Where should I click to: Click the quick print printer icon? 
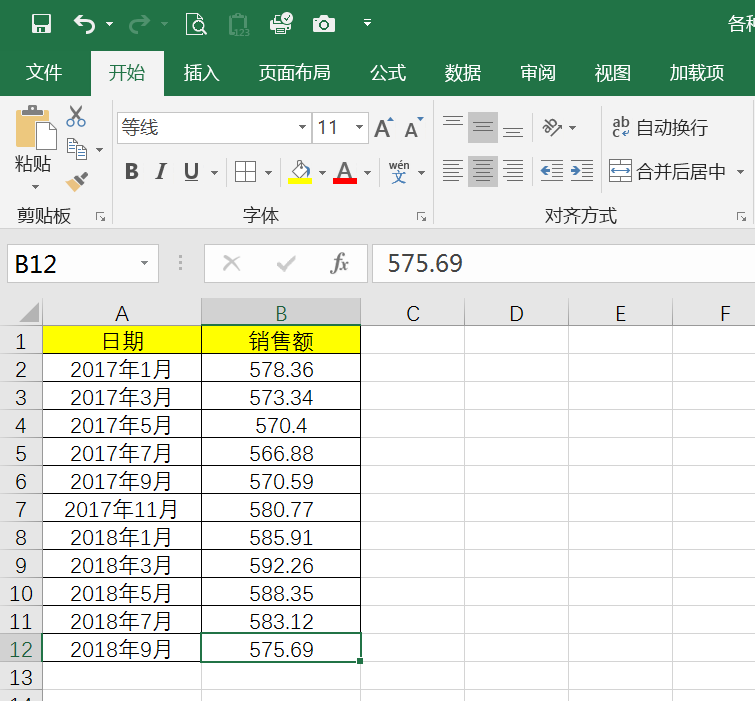point(281,23)
